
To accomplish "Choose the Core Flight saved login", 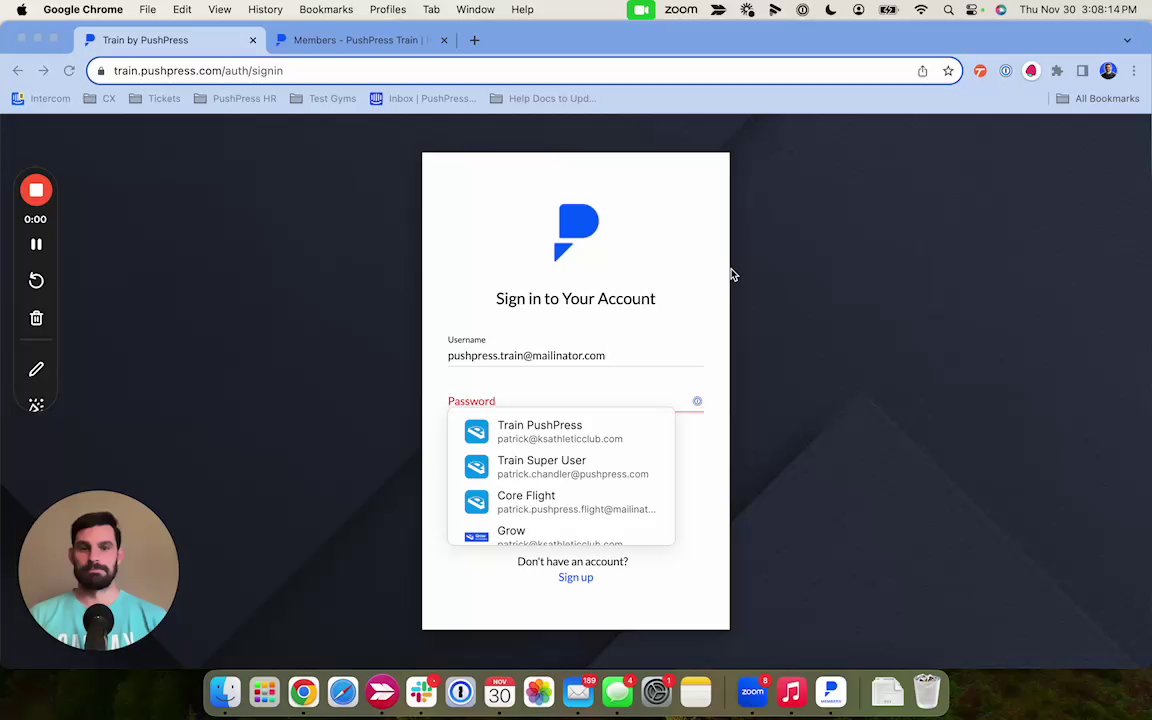I will click(561, 502).
